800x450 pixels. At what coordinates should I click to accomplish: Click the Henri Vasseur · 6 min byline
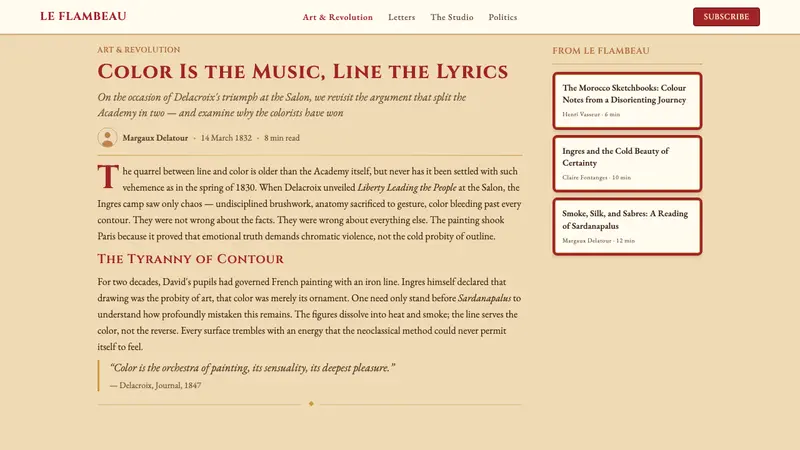[591, 114]
